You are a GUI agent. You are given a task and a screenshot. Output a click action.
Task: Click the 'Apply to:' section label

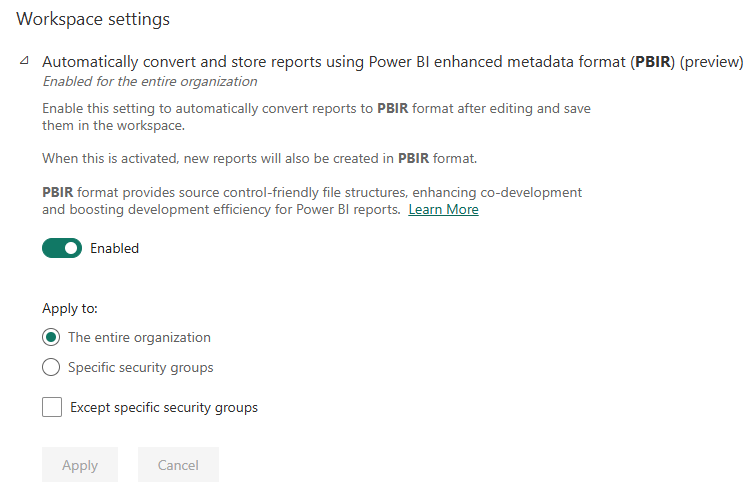click(x=70, y=309)
